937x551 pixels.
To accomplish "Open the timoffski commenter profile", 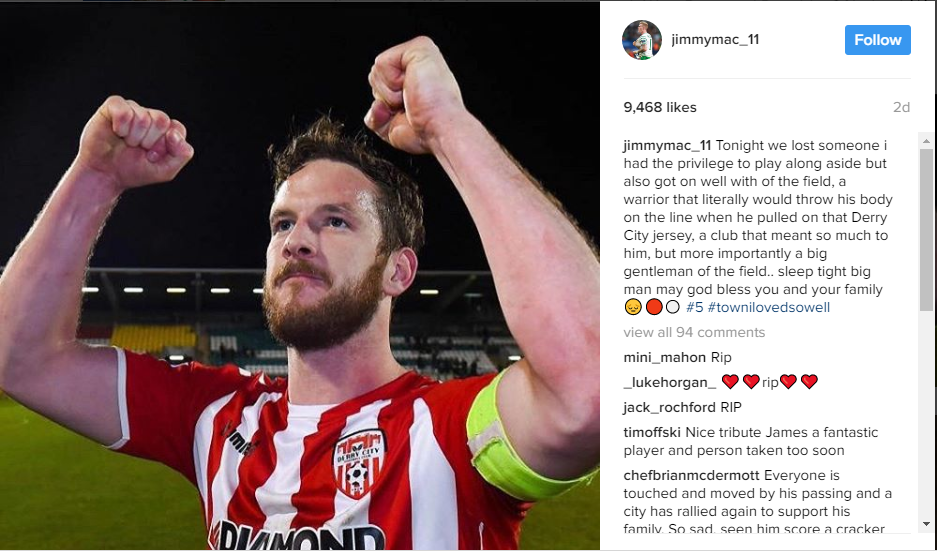I will [x=652, y=433].
